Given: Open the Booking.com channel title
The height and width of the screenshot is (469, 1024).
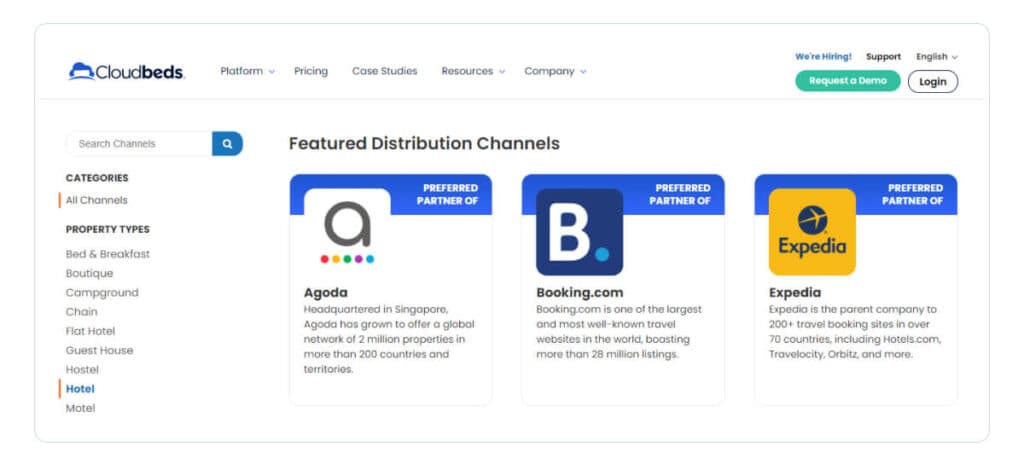Looking at the screenshot, I should coord(580,293).
